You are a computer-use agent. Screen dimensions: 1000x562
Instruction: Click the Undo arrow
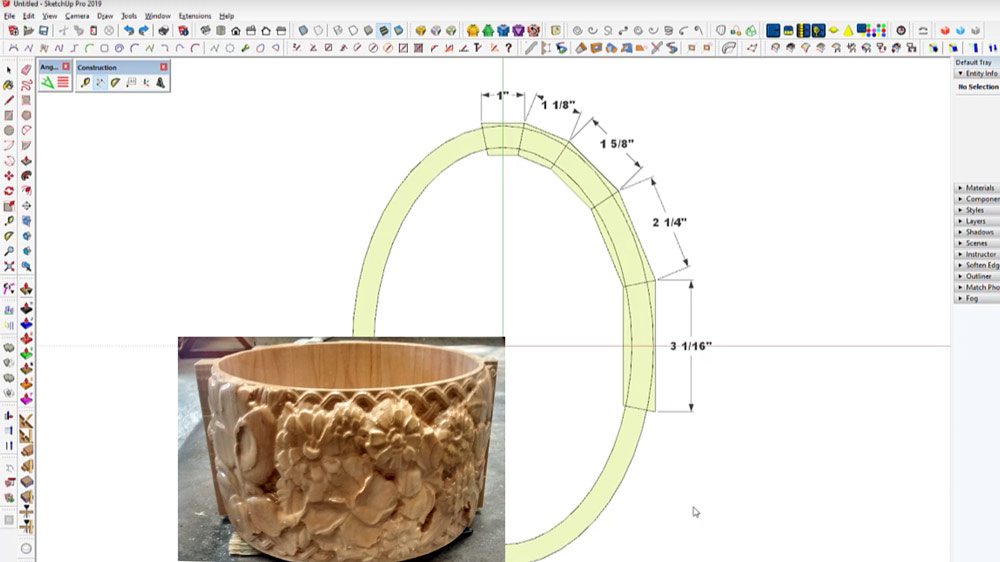129,31
